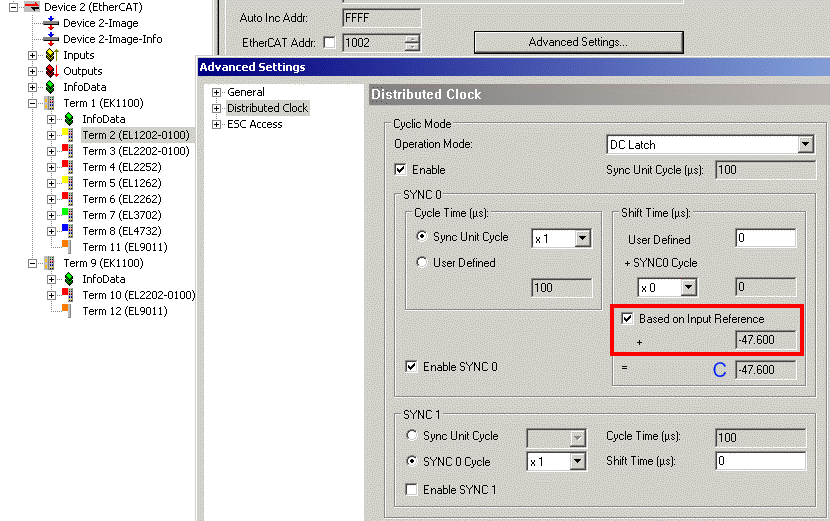Image resolution: width=830 pixels, height=521 pixels.
Task: Click the EtherCAT Addr 1002 field
Action: click(374, 42)
